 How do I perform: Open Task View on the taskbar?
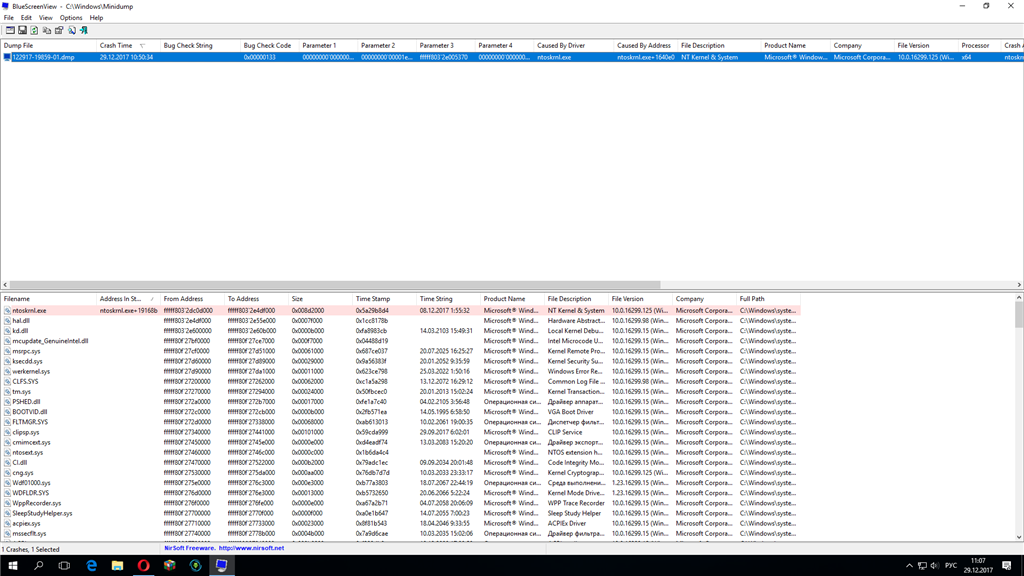click(64, 566)
